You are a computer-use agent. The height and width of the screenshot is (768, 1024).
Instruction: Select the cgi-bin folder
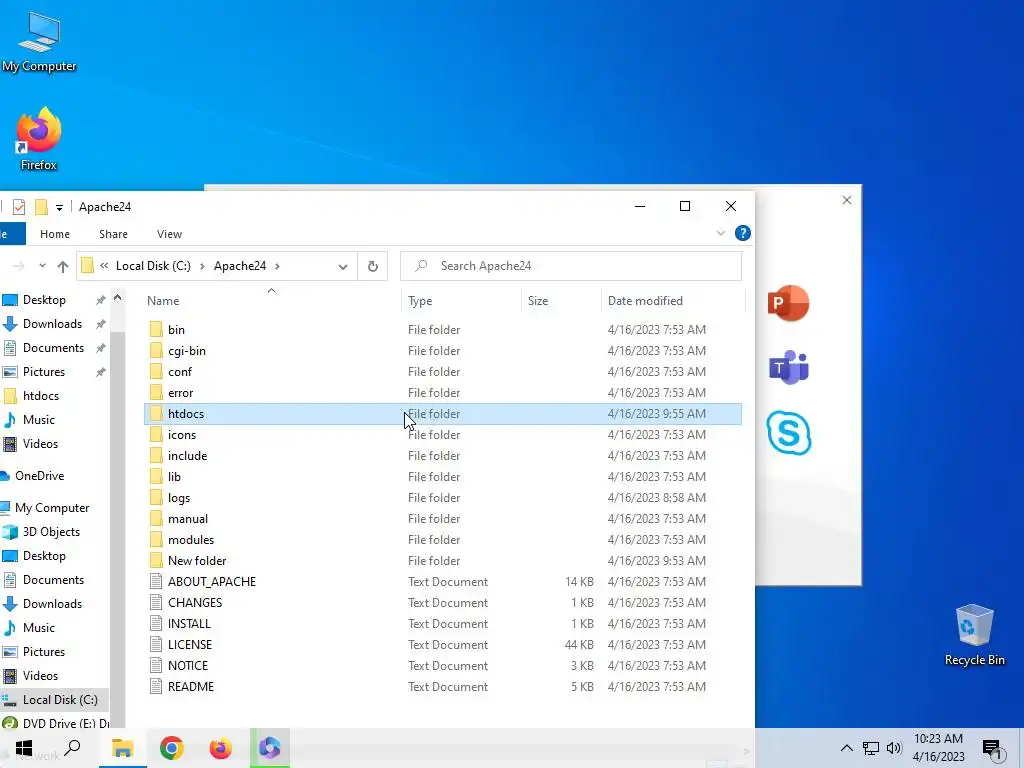click(443, 351)
